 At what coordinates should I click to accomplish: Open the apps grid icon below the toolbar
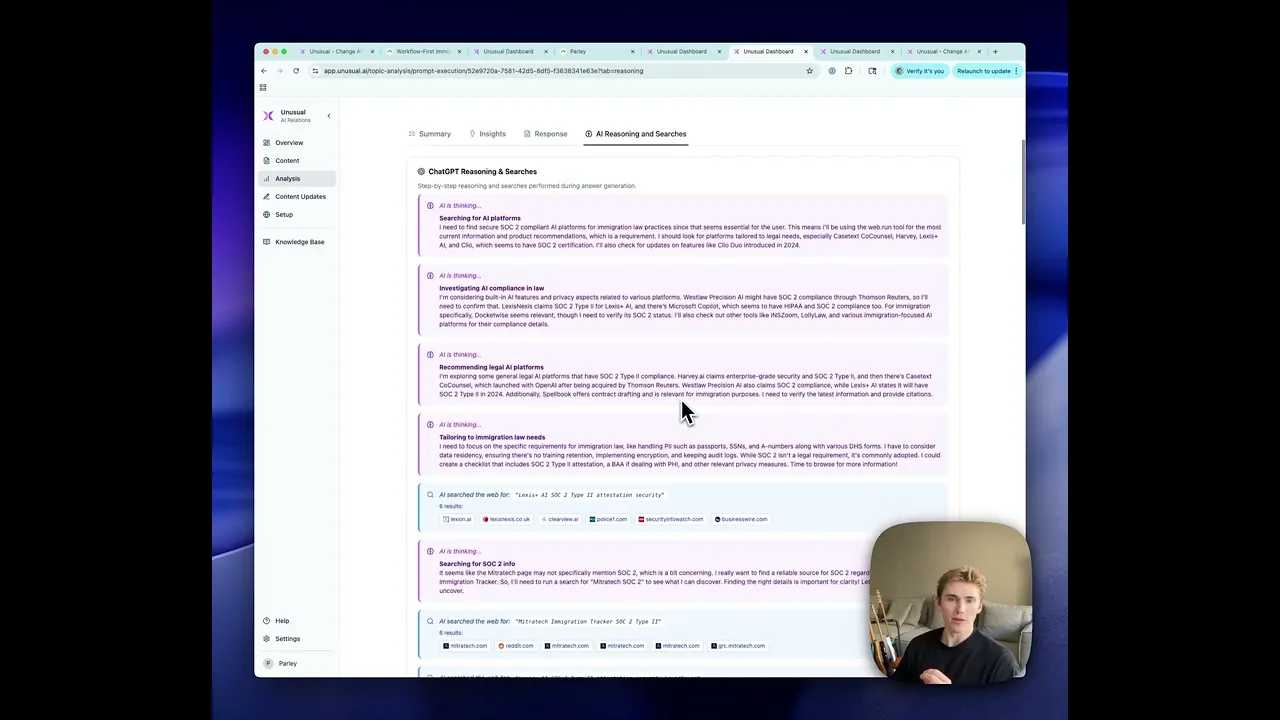pyautogui.click(x=263, y=88)
